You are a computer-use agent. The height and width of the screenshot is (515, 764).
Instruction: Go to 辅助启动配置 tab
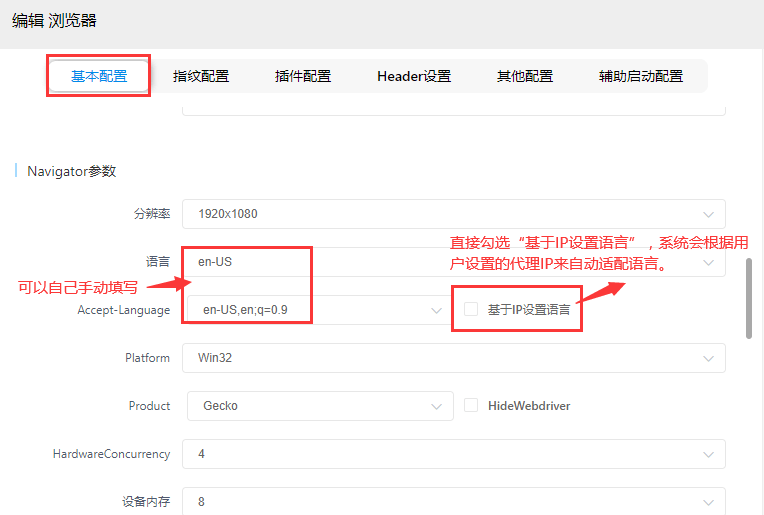click(640, 76)
